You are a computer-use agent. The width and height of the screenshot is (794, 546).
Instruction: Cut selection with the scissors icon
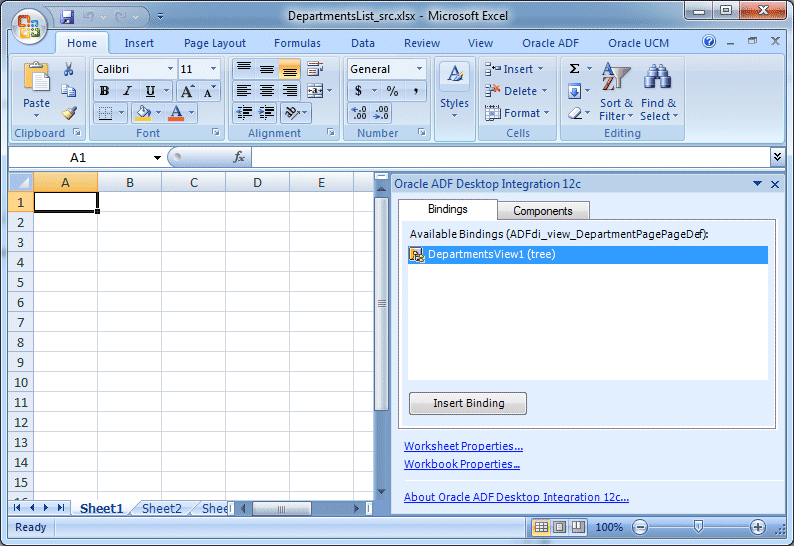coord(69,69)
